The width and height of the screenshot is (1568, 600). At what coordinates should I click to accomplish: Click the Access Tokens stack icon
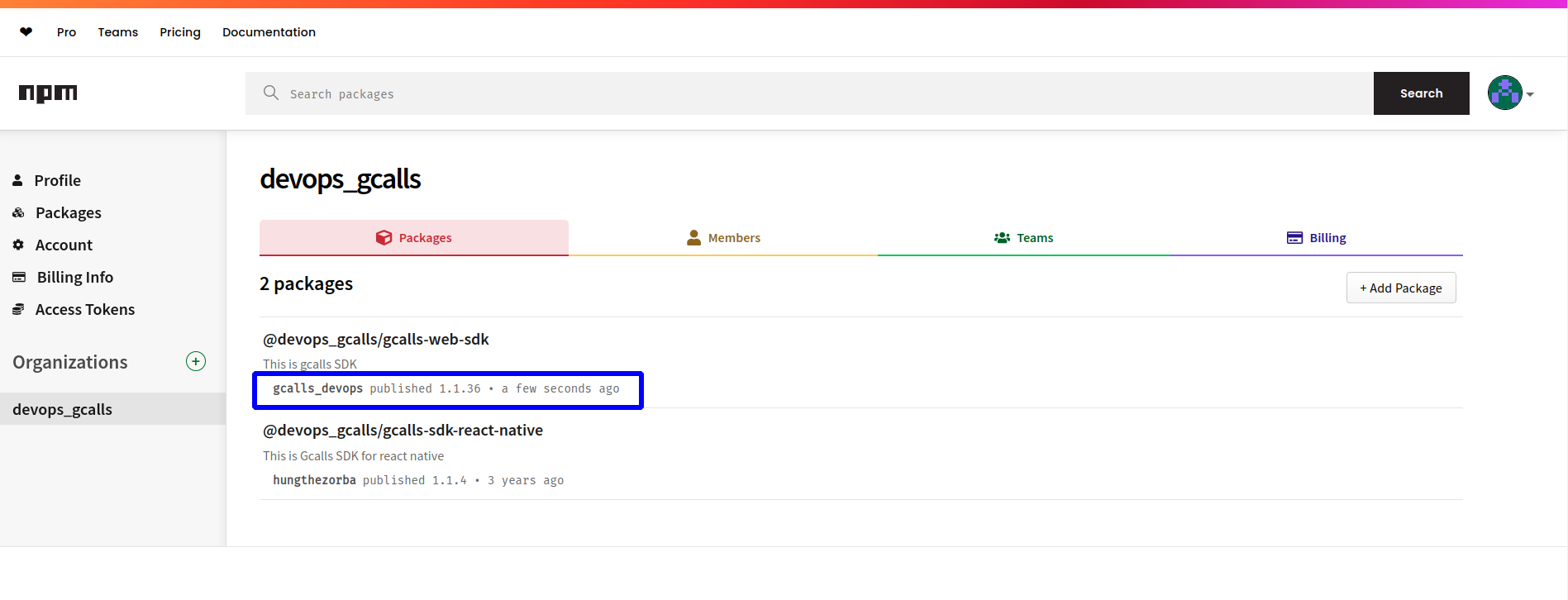coord(18,309)
